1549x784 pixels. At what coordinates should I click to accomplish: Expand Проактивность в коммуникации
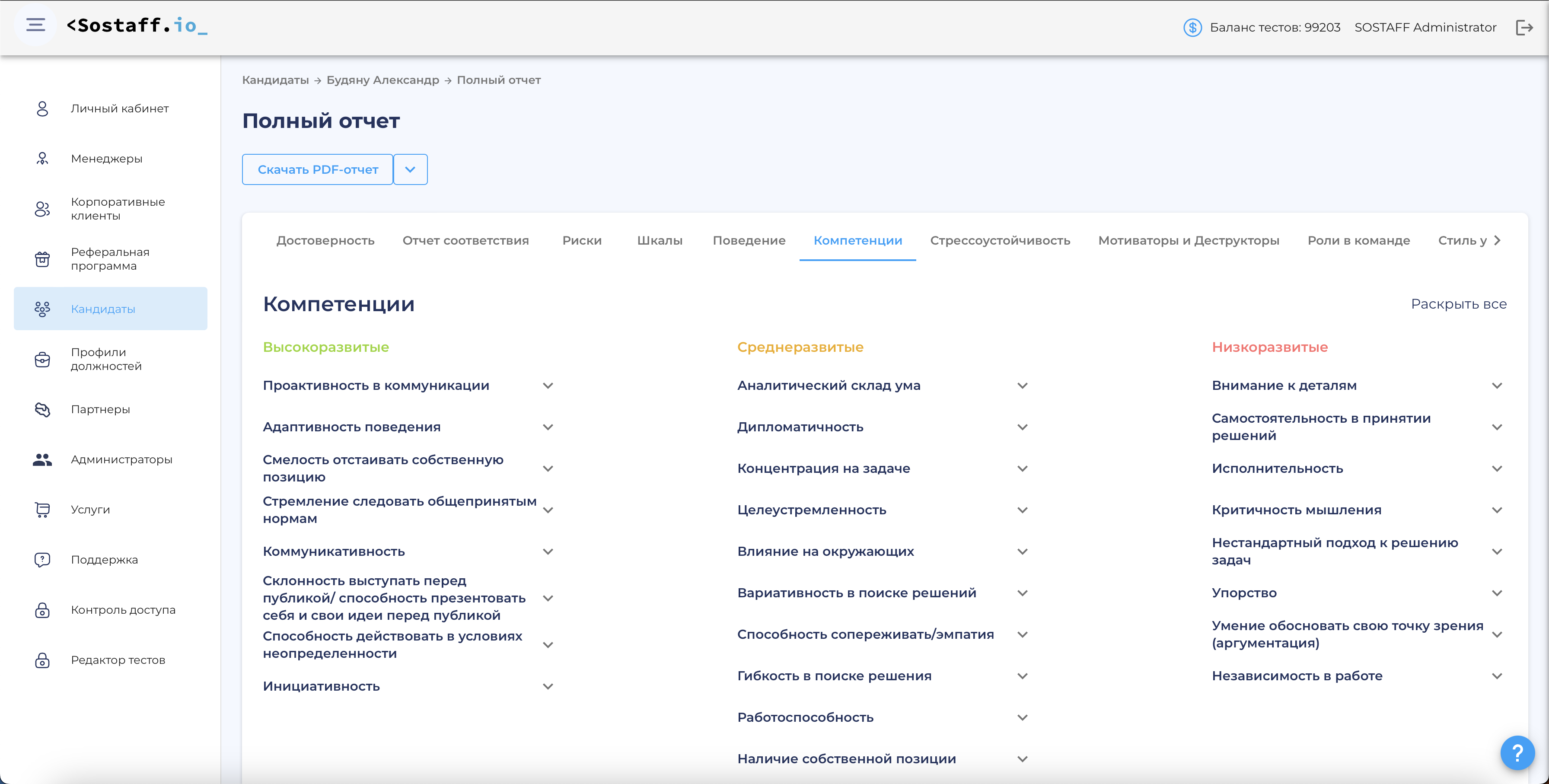pos(547,386)
